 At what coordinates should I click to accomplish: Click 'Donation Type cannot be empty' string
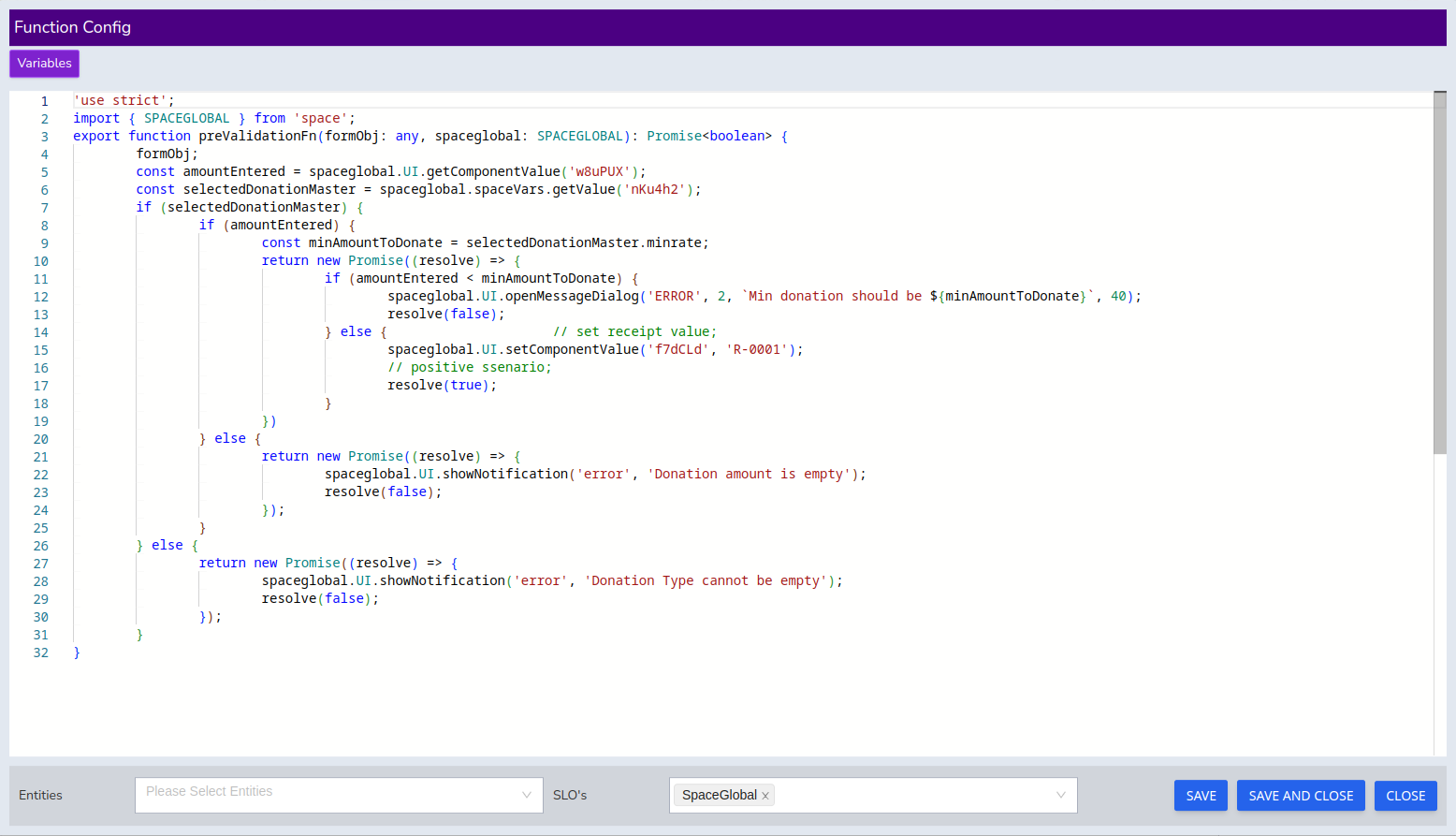coord(706,581)
